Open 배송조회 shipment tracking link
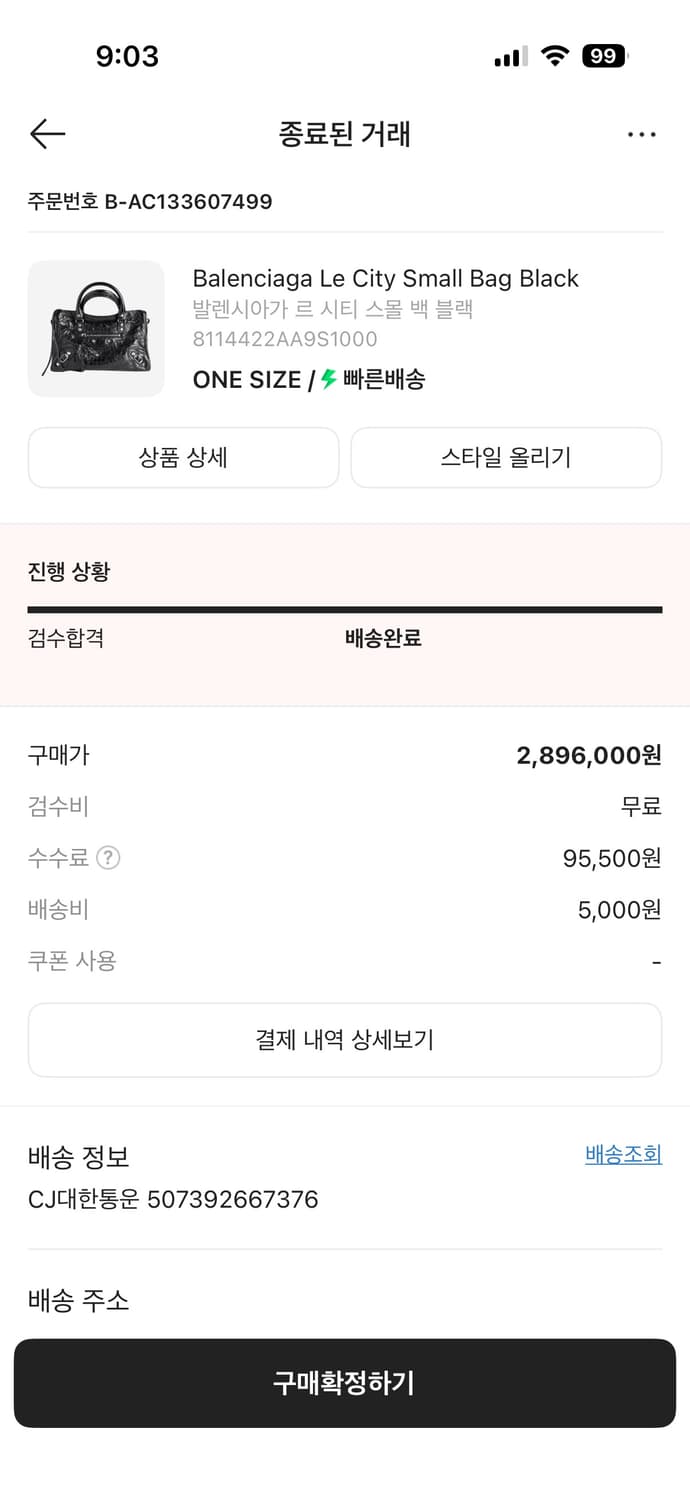This screenshot has width=690, height=1500. 622,1154
